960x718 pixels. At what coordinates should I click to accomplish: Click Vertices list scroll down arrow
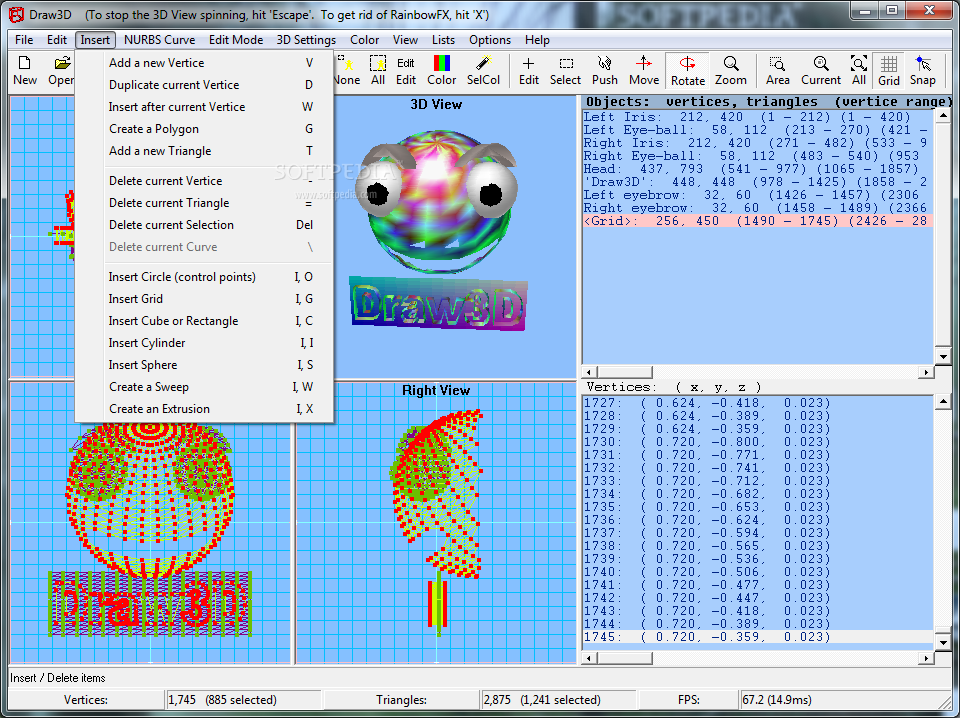(943, 643)
